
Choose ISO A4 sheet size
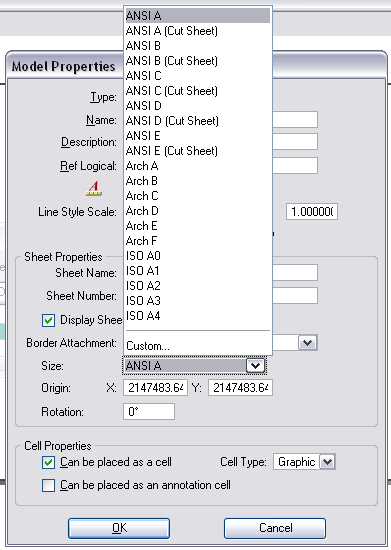[198, 316]
